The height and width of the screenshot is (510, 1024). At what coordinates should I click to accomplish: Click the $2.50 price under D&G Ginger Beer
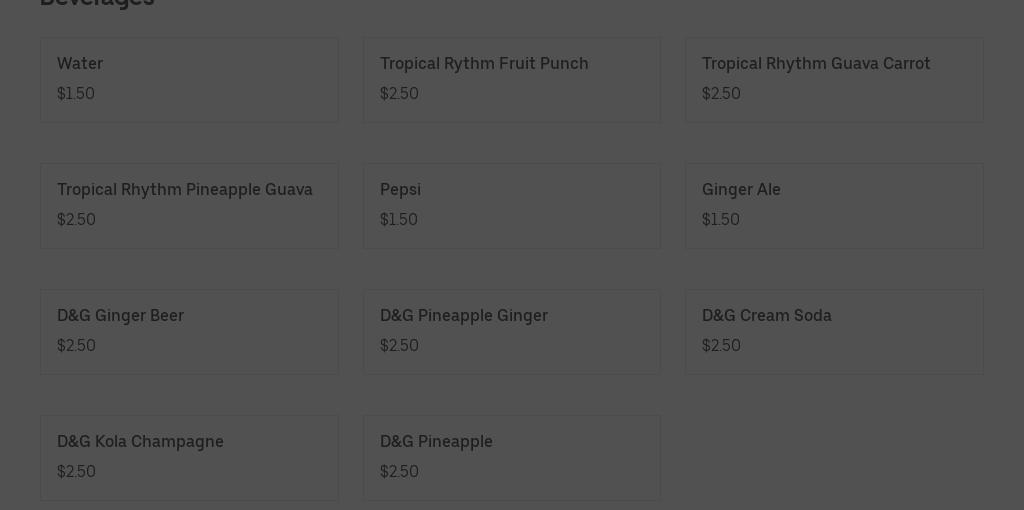point(76,346)
